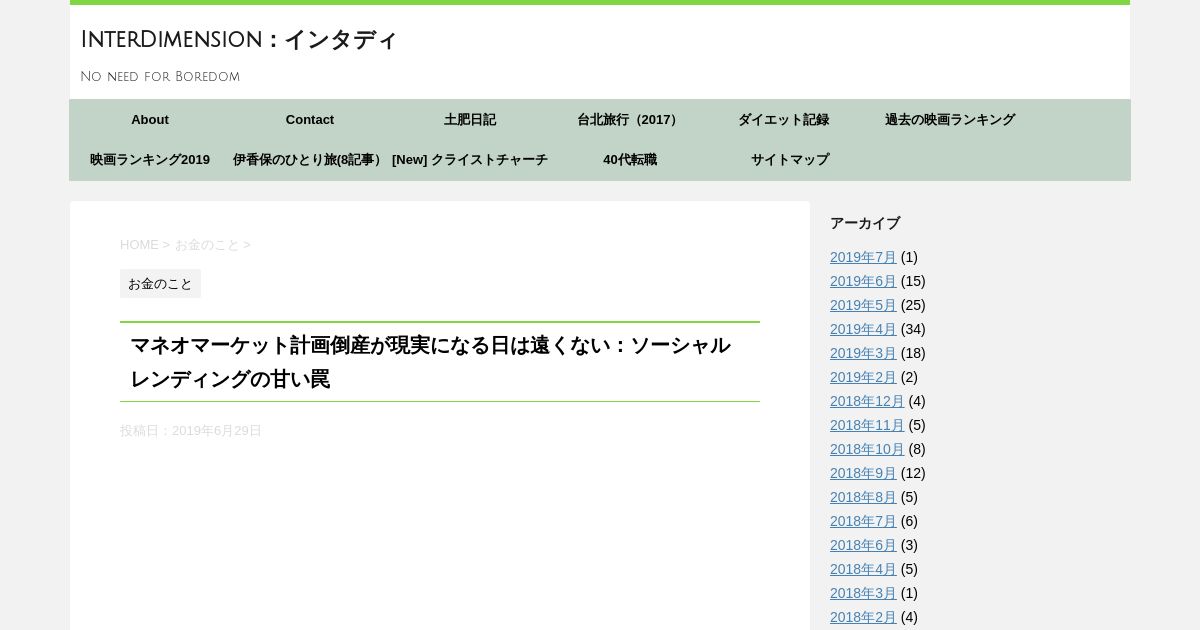Select 映画ランキング2019 in the nav bar
This screenshot has height=630, width=1200.
click(x=150, y=159)
